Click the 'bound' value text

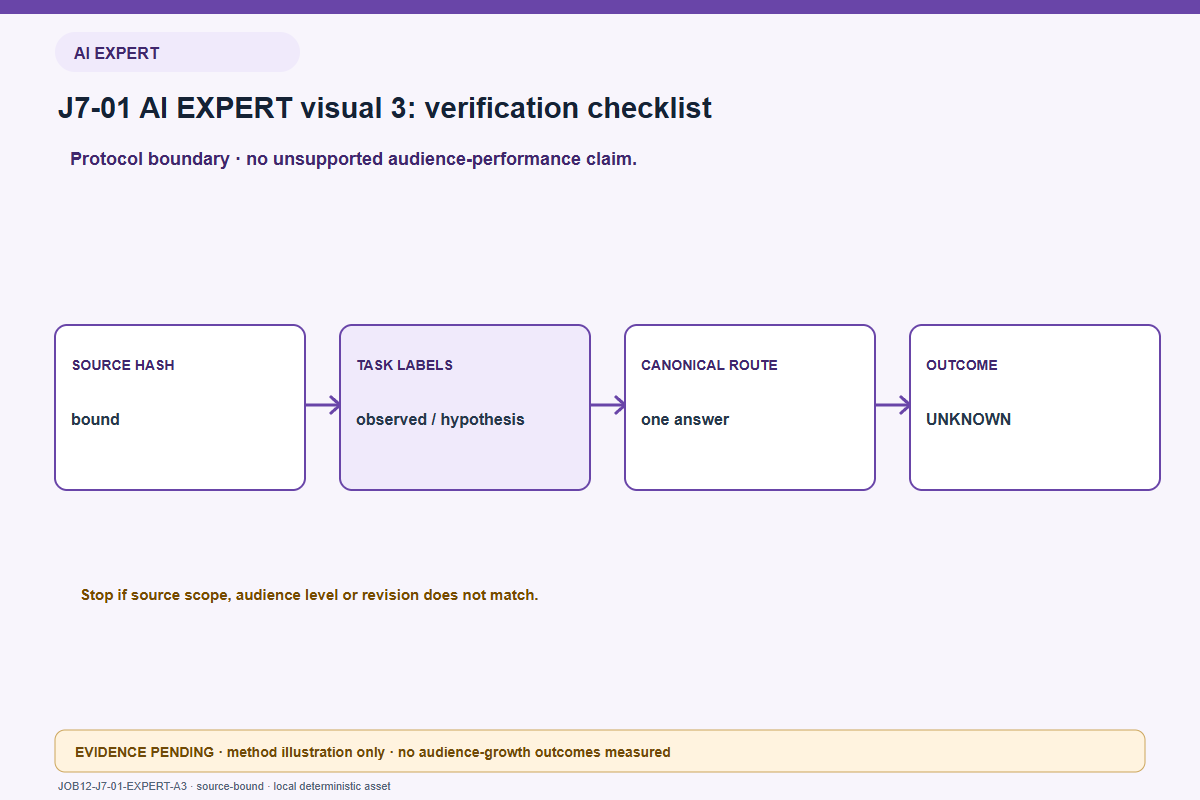(96, 419)
